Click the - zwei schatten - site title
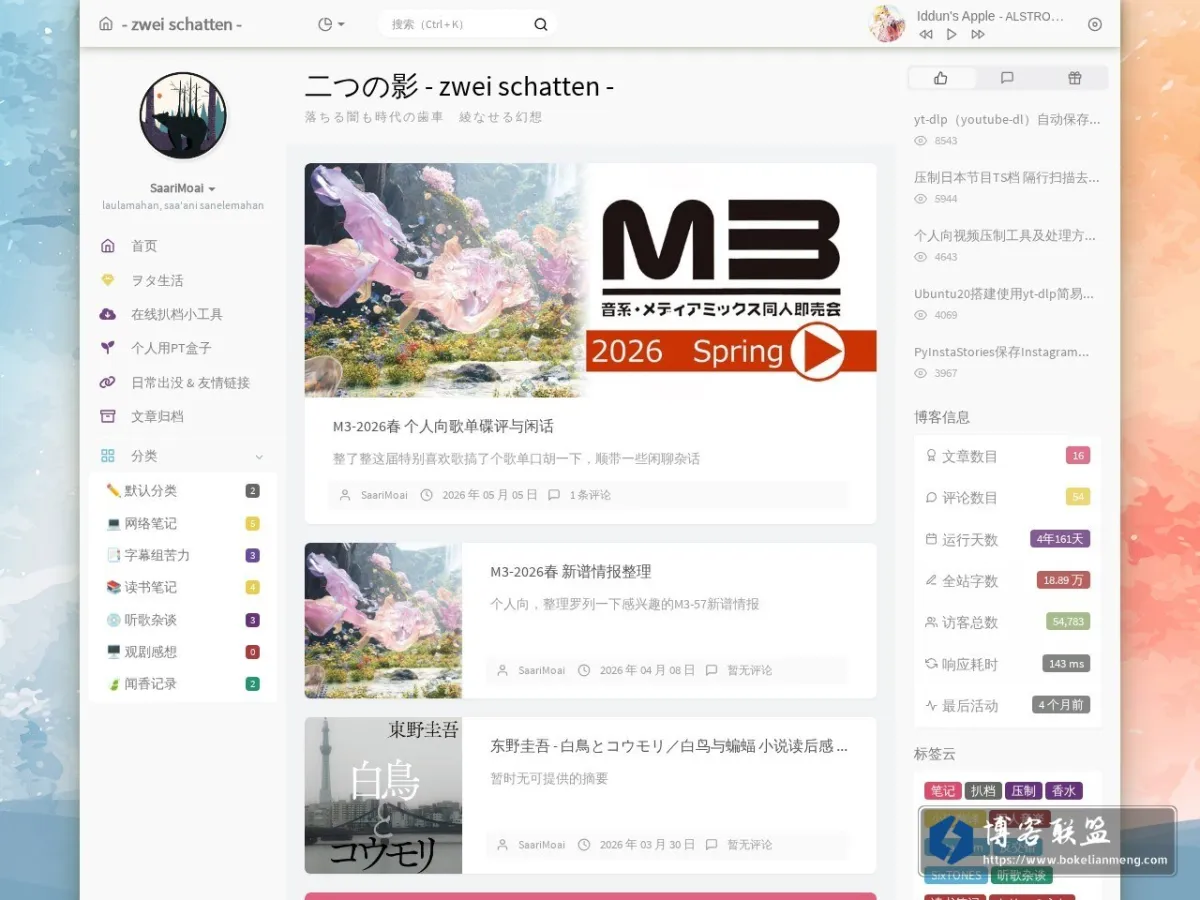 [181, 24]
